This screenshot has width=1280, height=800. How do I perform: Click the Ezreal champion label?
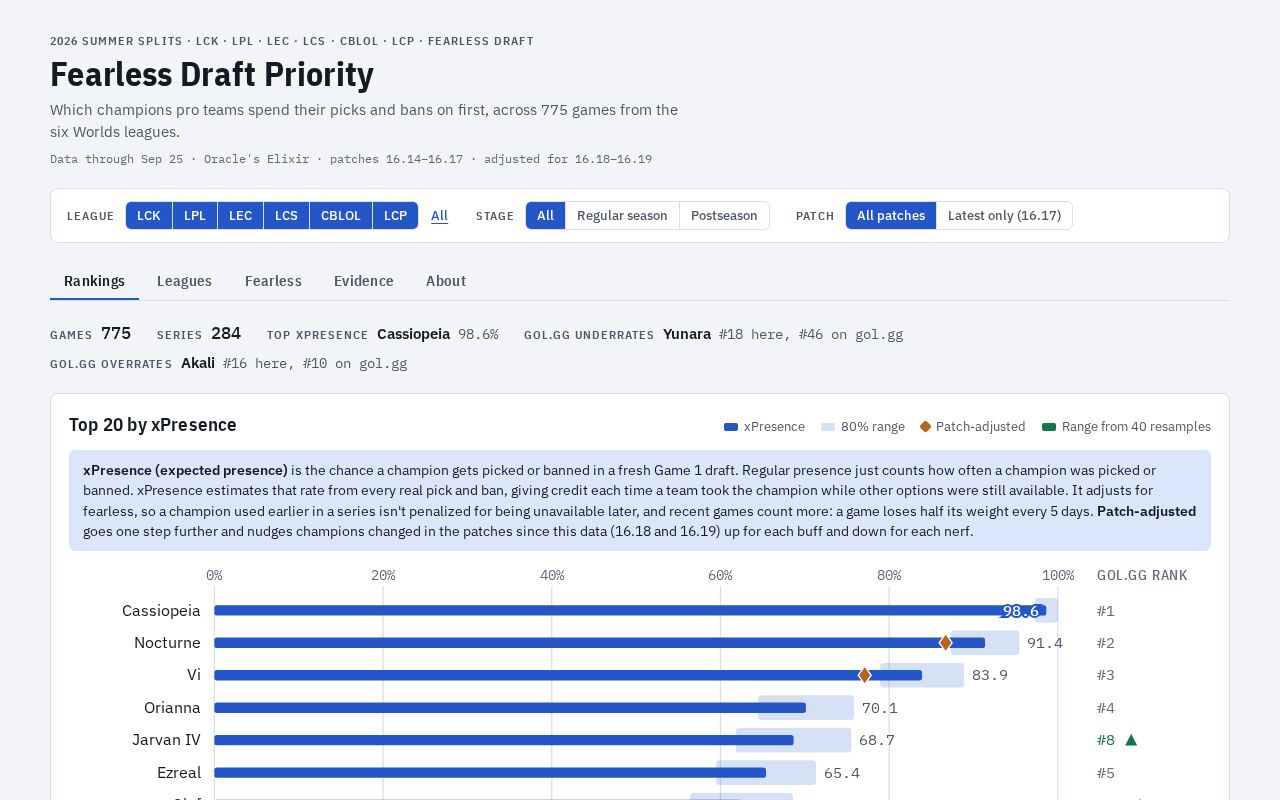[x=179, y=773]
